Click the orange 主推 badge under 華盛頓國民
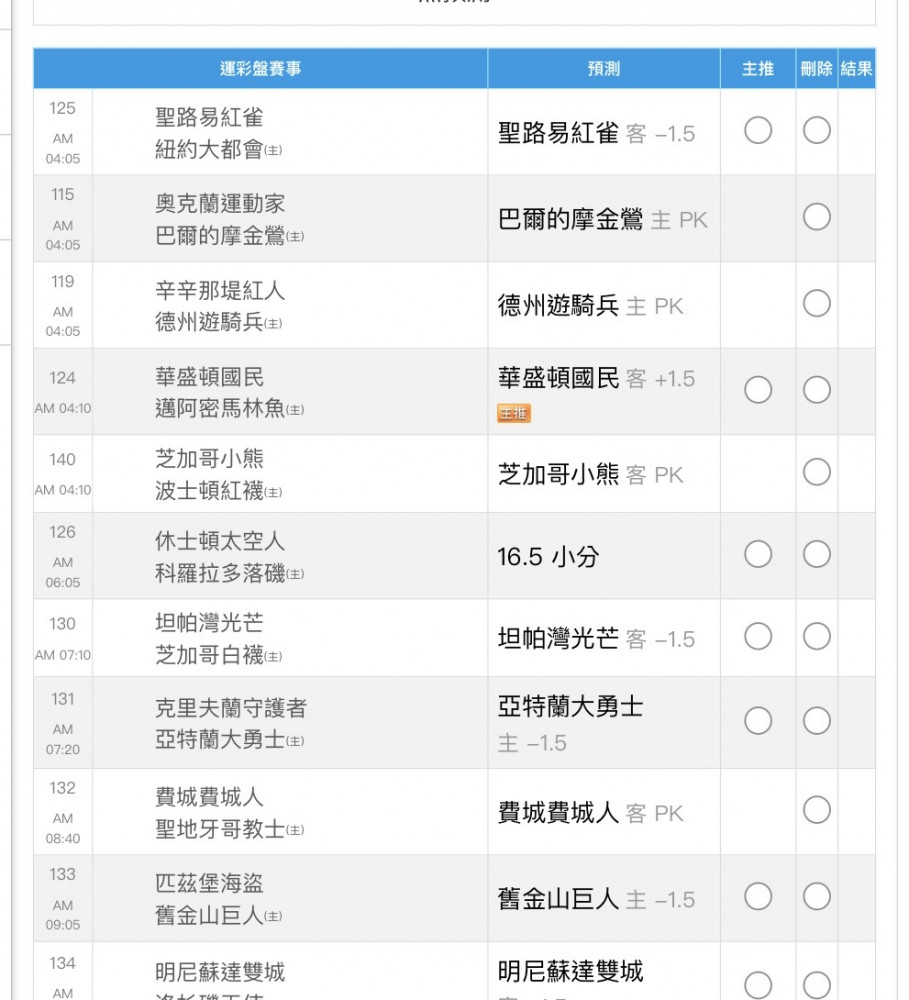 [x=514, y=413]
